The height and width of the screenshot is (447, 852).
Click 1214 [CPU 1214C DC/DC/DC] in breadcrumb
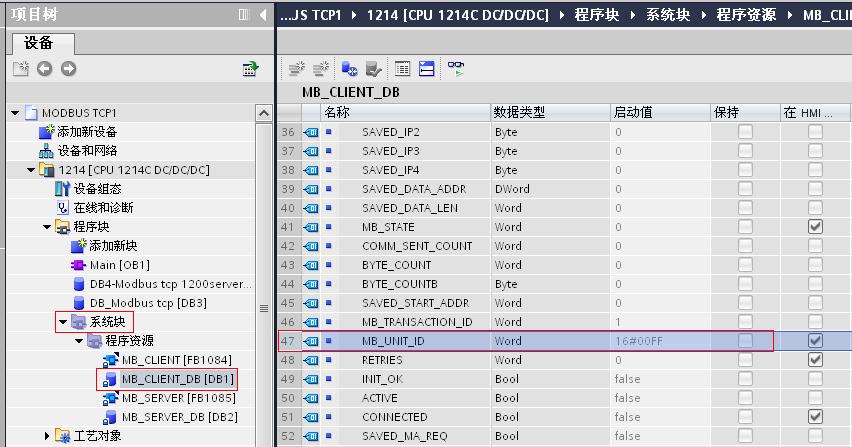tap(458, 15)
